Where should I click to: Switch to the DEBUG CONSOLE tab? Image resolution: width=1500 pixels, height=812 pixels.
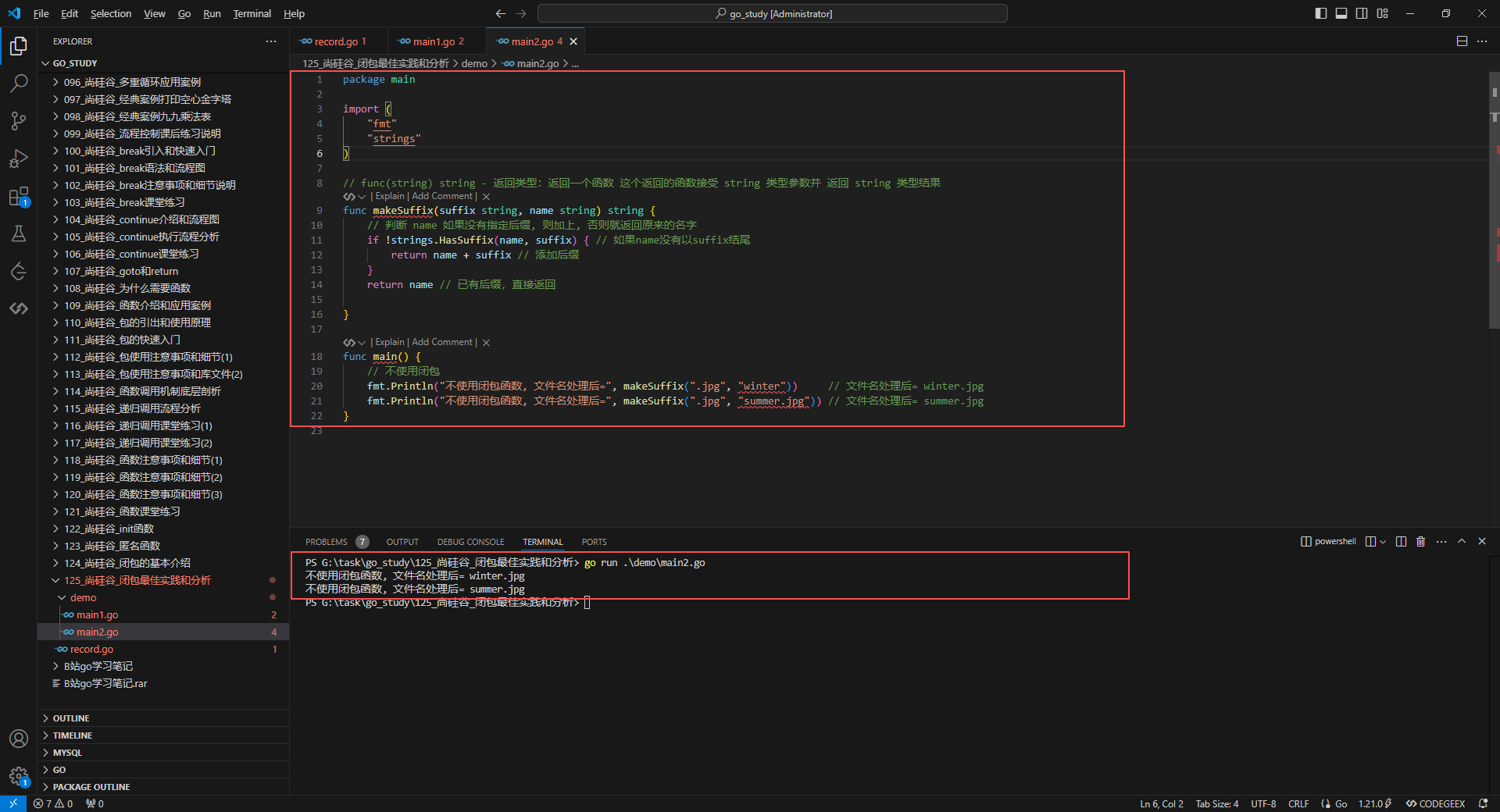pos(470,542)
